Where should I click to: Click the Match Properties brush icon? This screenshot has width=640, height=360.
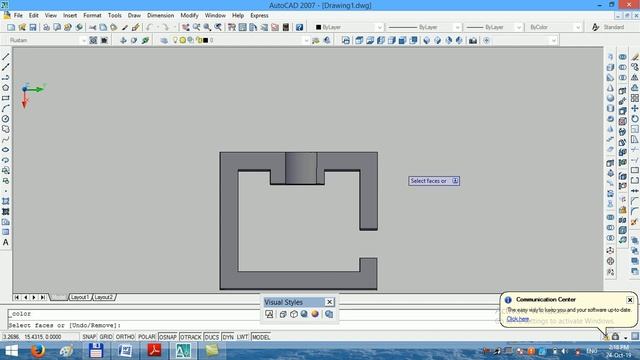135,27
